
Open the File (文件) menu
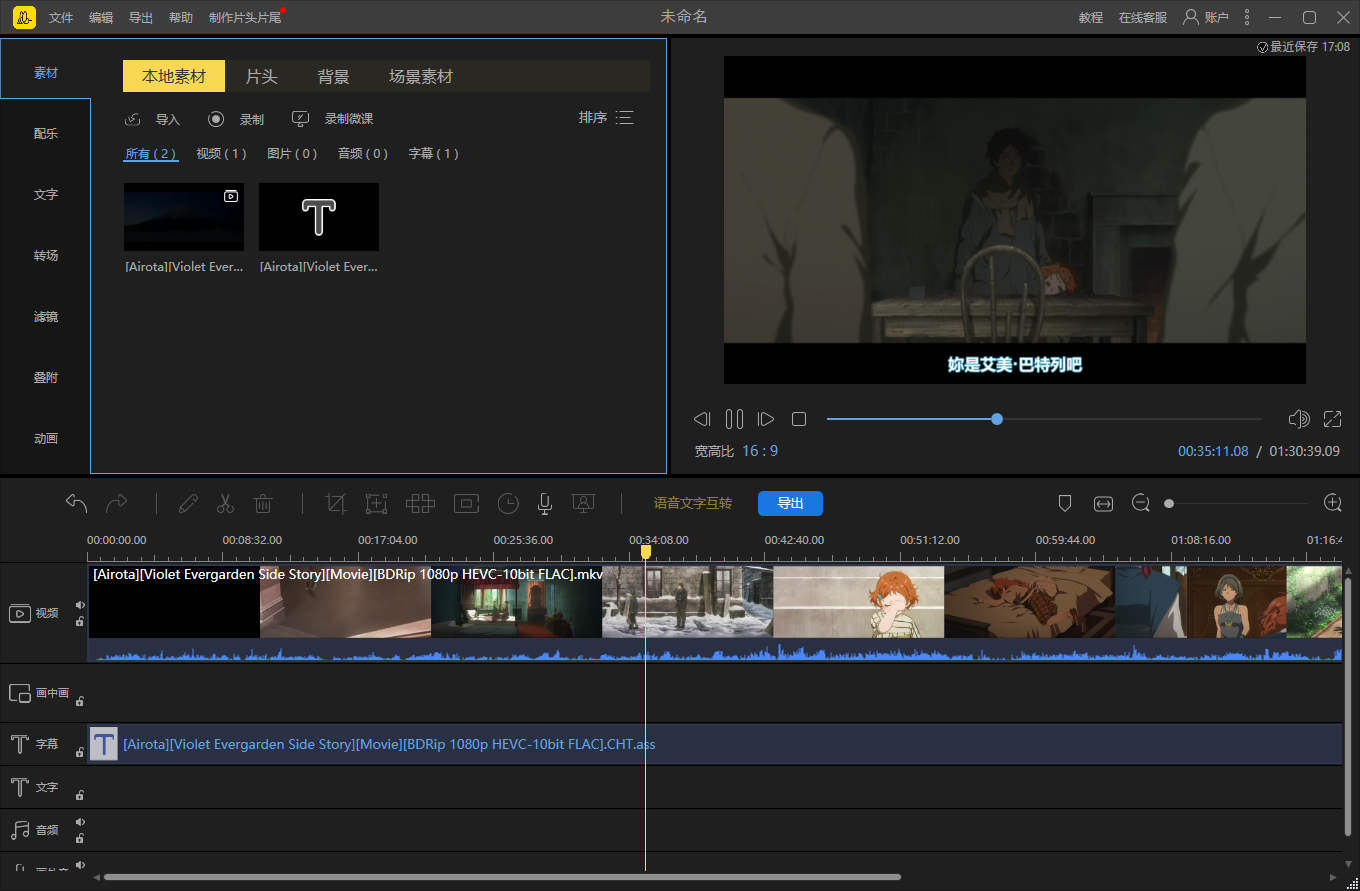pos(61,18)
